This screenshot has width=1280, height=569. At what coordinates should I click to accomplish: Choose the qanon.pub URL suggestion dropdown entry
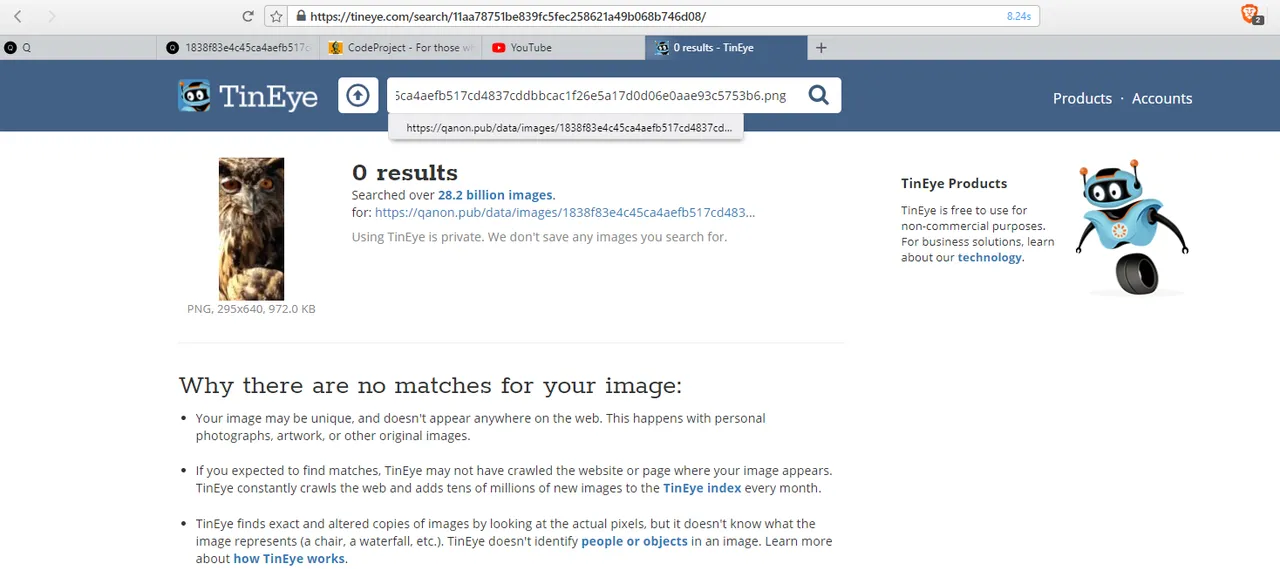pos(566,128)
